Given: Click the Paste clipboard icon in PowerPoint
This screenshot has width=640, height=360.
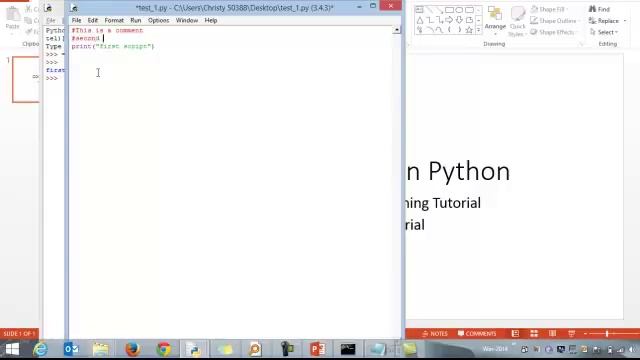Looking at the screenshot, I should 12,14.
